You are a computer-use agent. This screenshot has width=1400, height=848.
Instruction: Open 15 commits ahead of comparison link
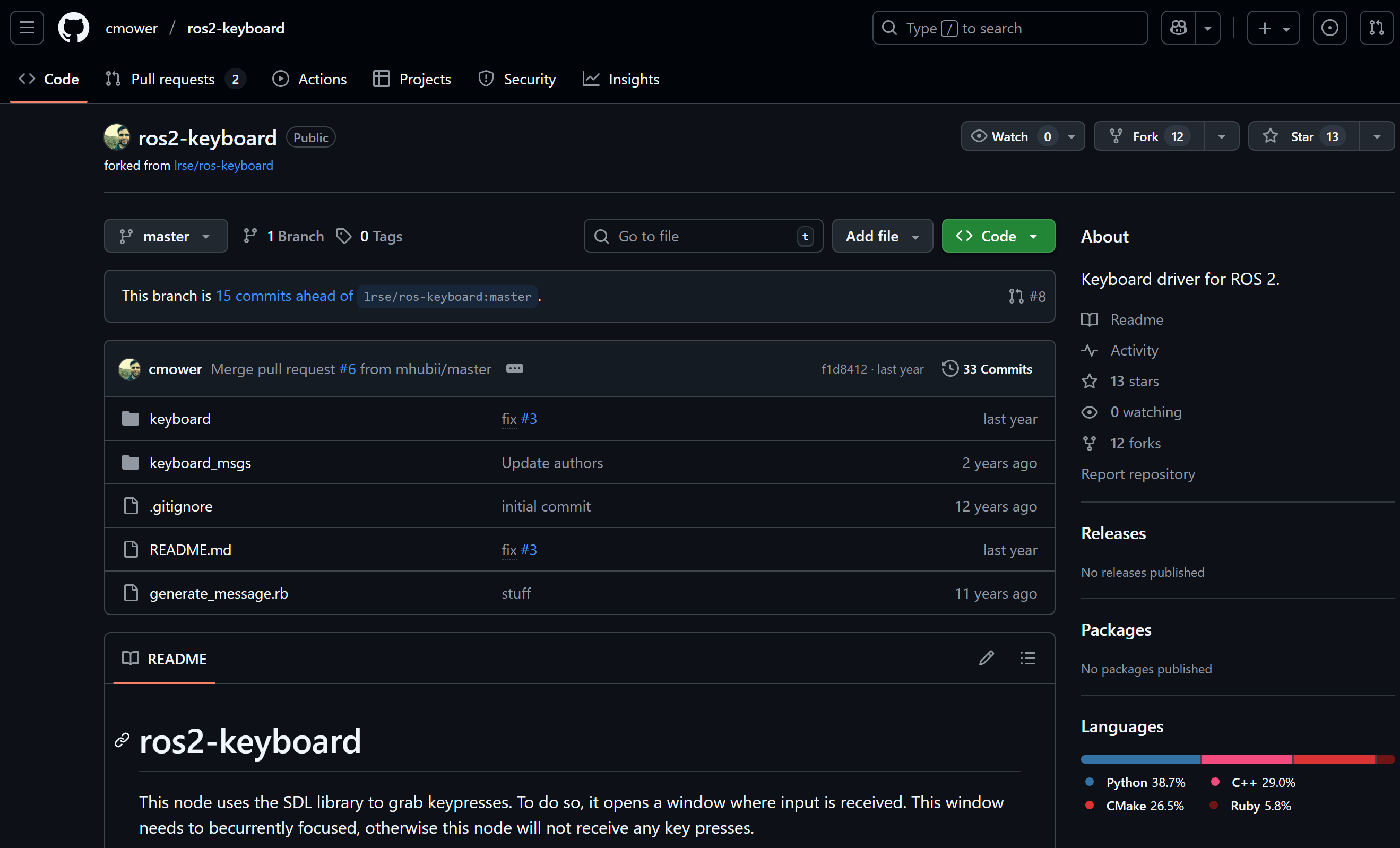click(284, 296)
